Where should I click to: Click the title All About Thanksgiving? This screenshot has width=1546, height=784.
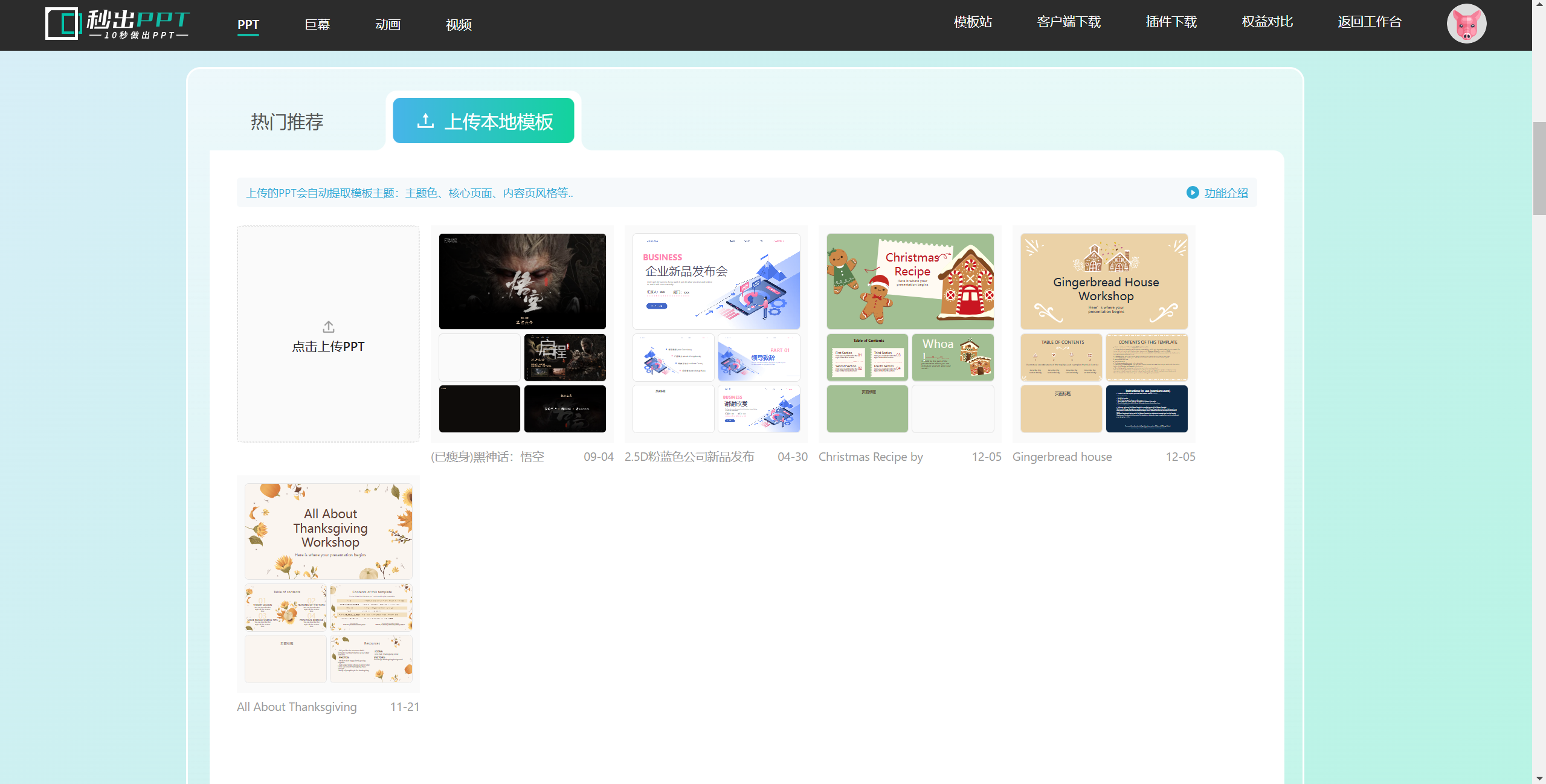click(297, 707)
